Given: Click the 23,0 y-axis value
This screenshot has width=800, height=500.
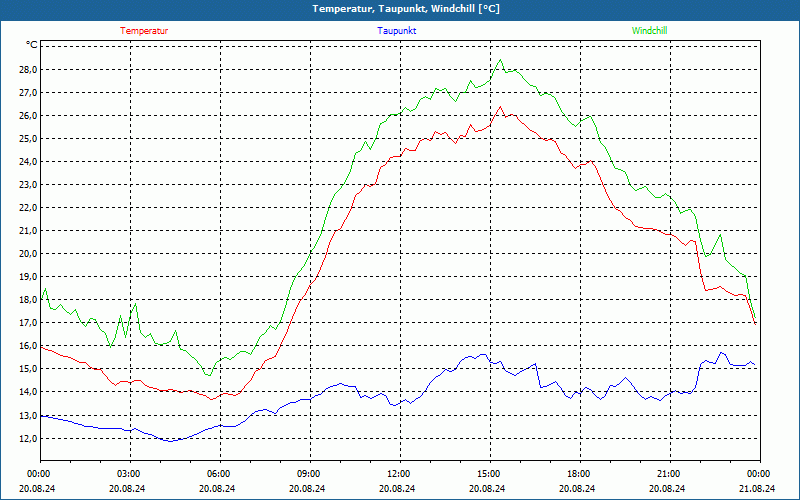Looking at the screenshot, I should coord(29,184).
